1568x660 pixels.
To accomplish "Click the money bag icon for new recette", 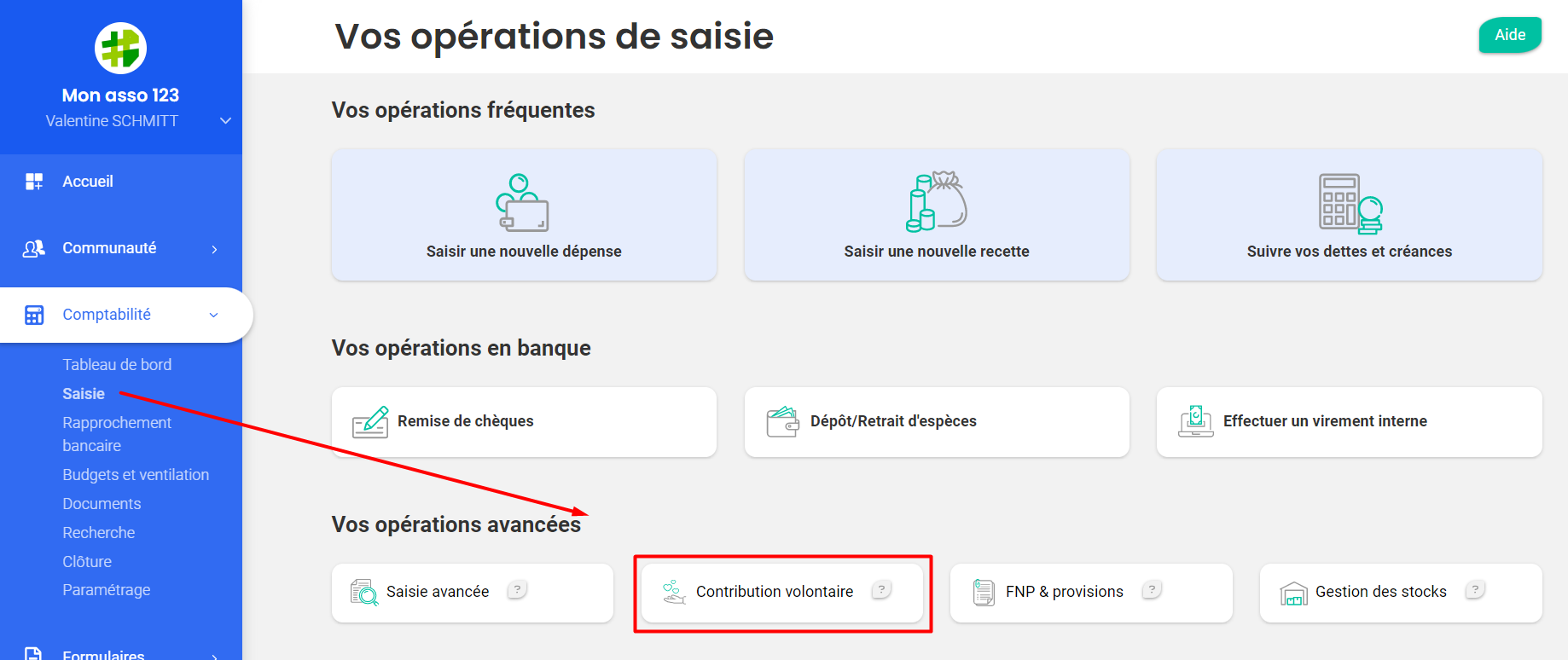I will [x=936, y=201].
